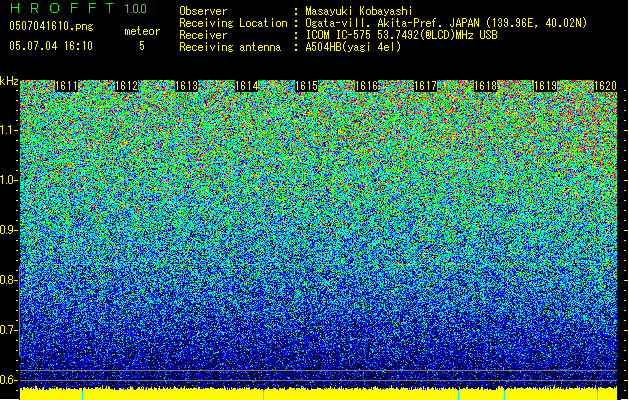Click the 0.9 kHz axis label

coord(8,230)
